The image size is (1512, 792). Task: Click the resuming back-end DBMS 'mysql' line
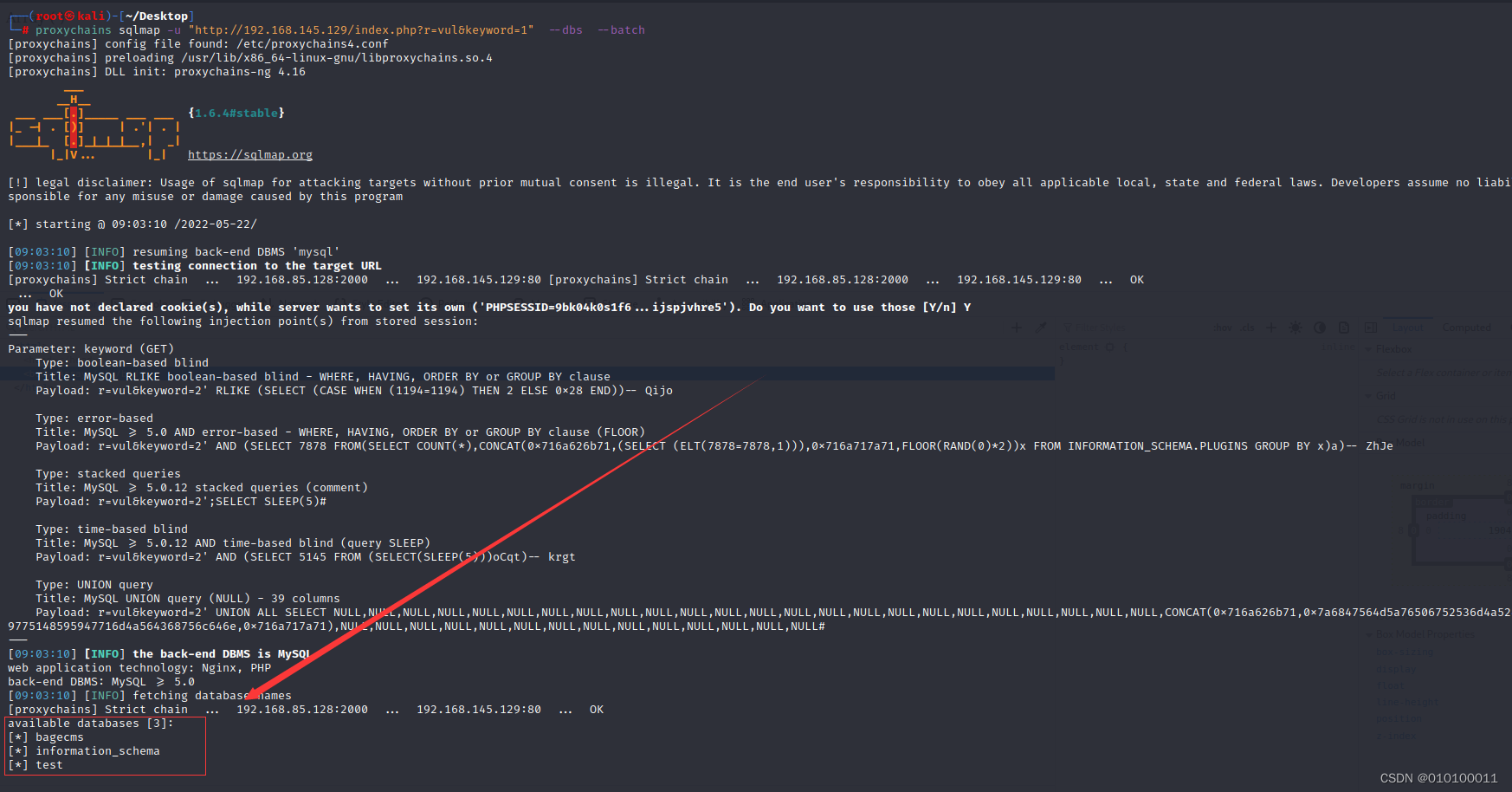(174, 252)
